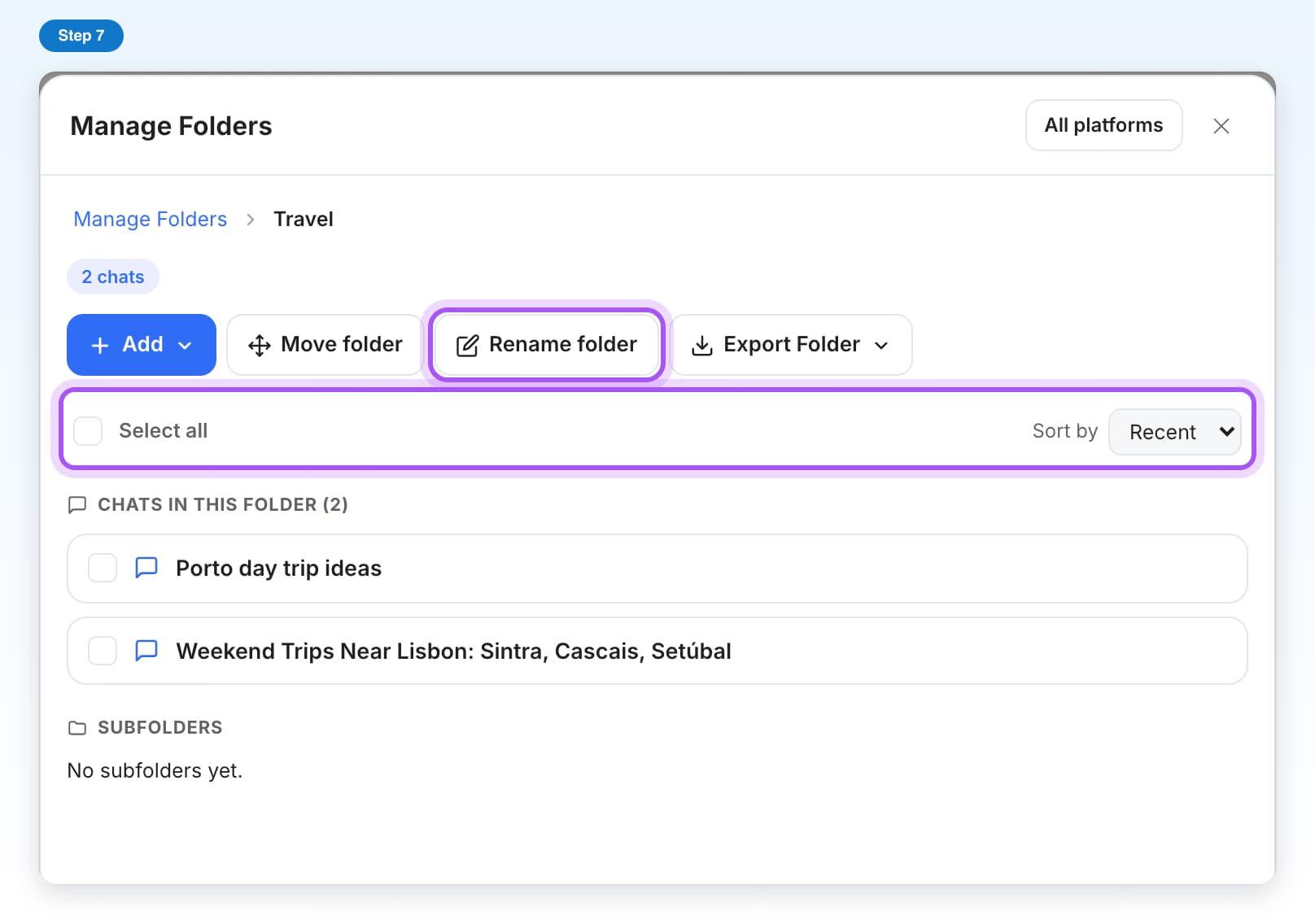
Task: Click the plus icon on Add button
Action: 100,346
